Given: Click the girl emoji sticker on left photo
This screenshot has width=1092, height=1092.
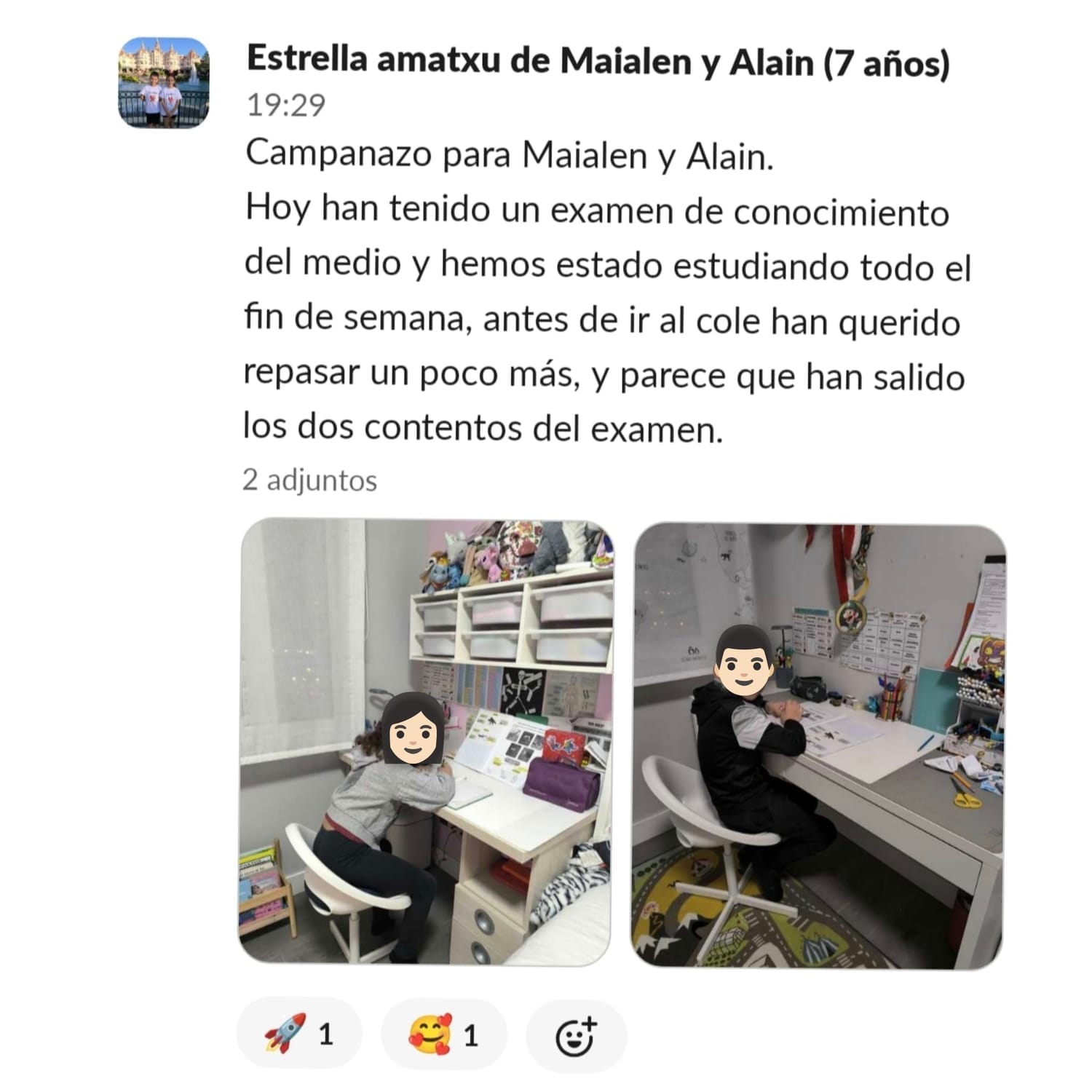Looking at the screenshot, I should pos(413,728).
